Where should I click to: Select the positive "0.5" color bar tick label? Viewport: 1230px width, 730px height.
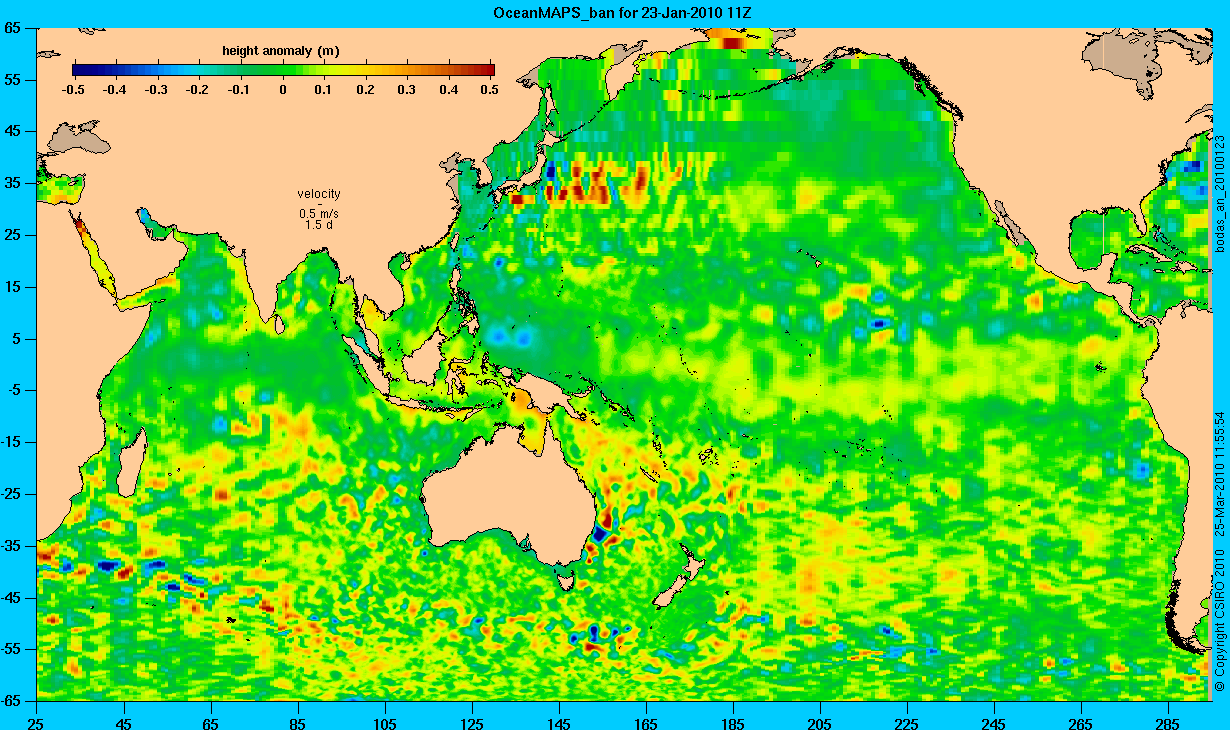click(490, 90)
